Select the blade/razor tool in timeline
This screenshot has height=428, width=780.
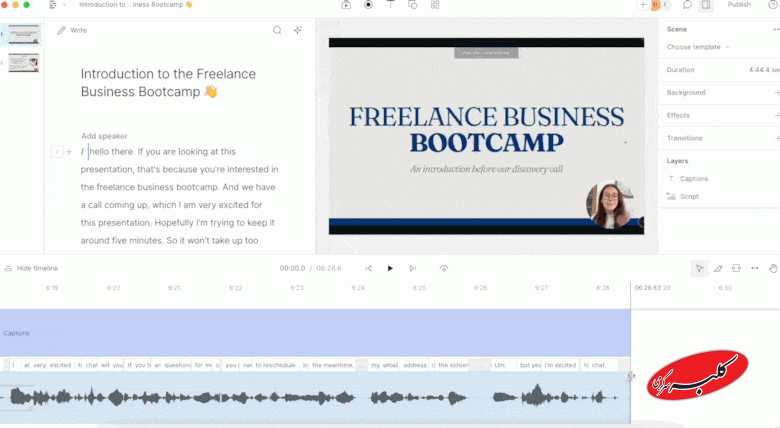coord(717,268)
